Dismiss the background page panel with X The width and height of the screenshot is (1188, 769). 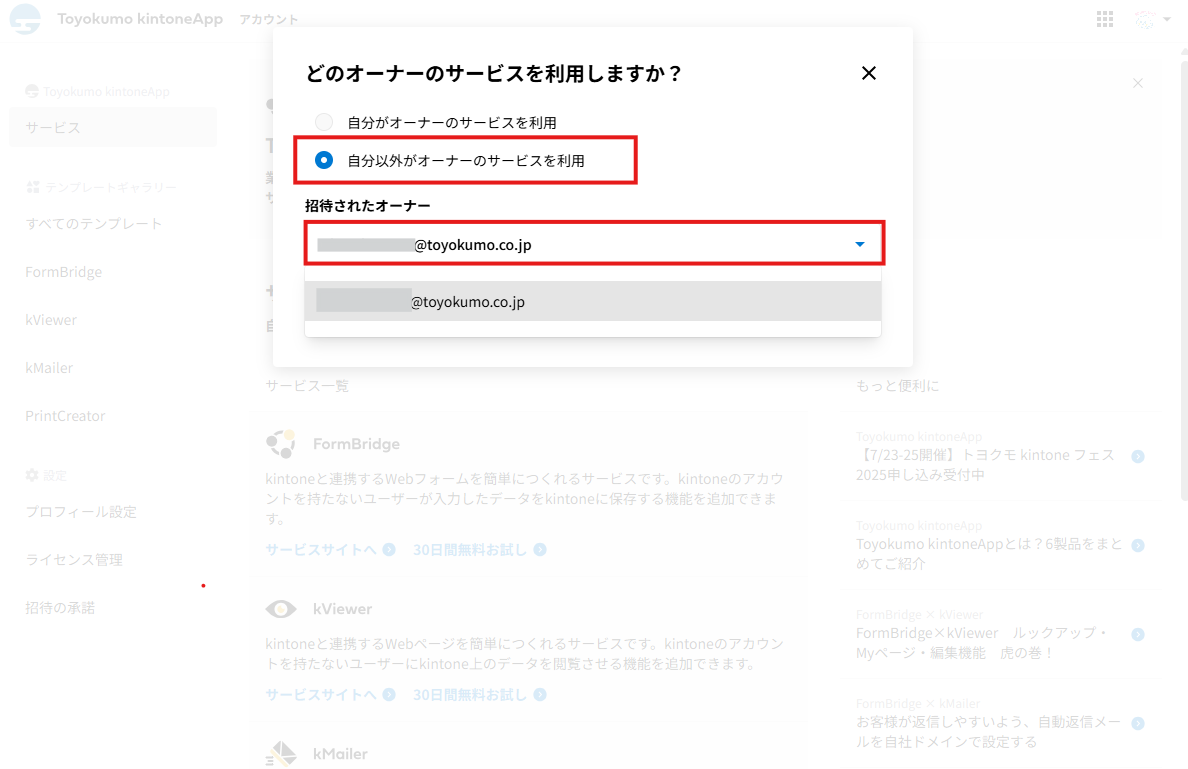click(x=1137, y=83)
